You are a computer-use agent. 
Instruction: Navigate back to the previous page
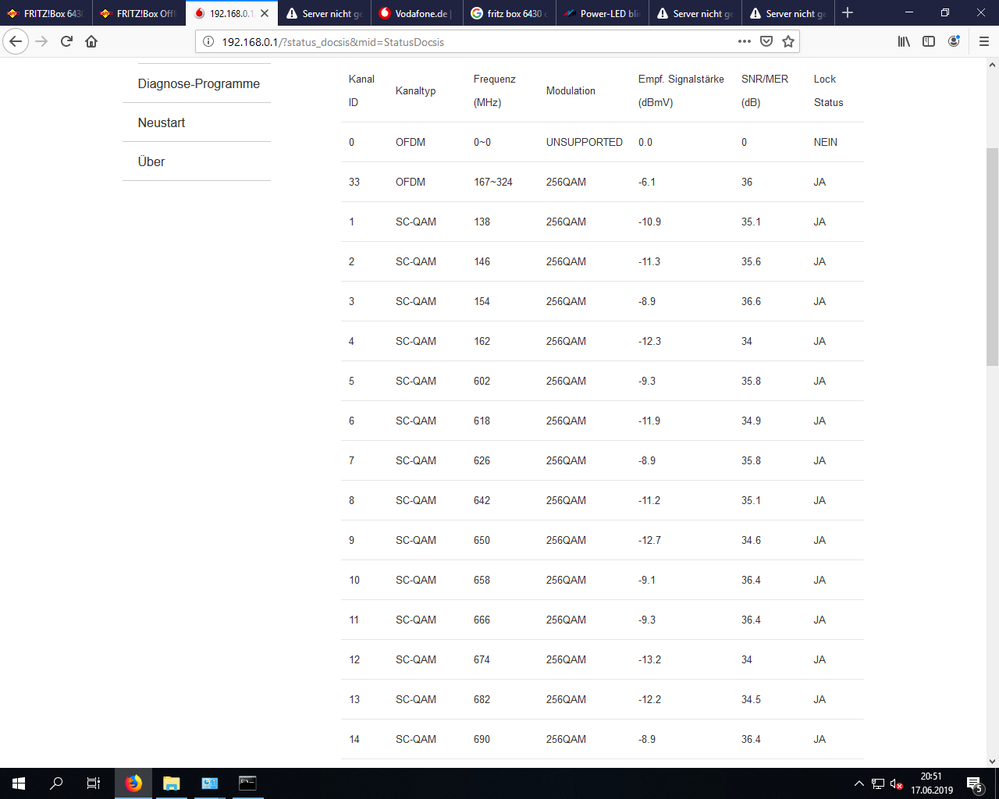[x=16, y=42]
